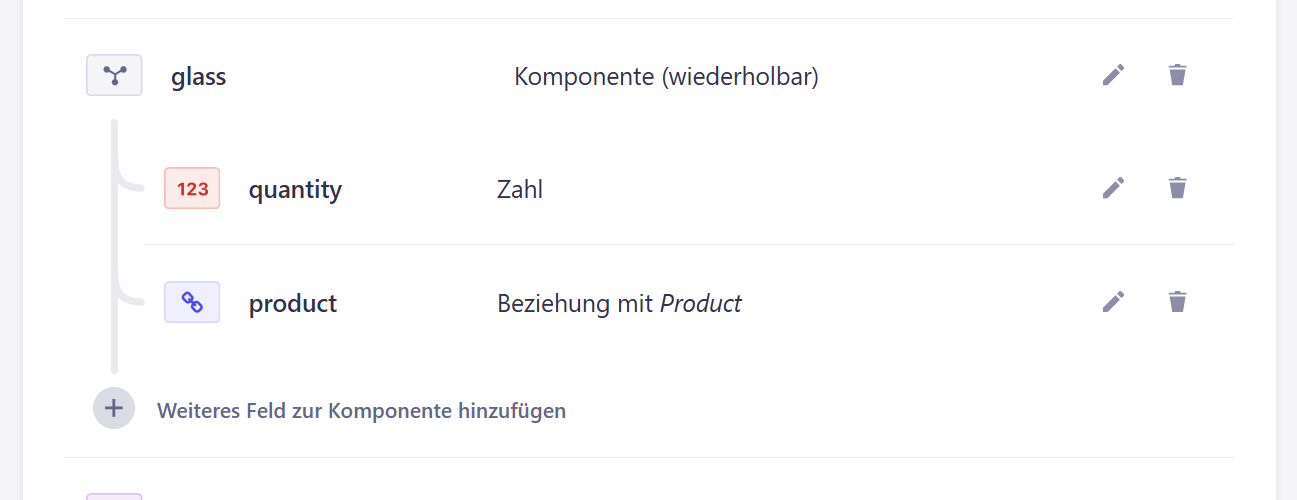Select the glass field name
Image resolution: width=1297 pixels, height=500 pixels.
point(199,76)
